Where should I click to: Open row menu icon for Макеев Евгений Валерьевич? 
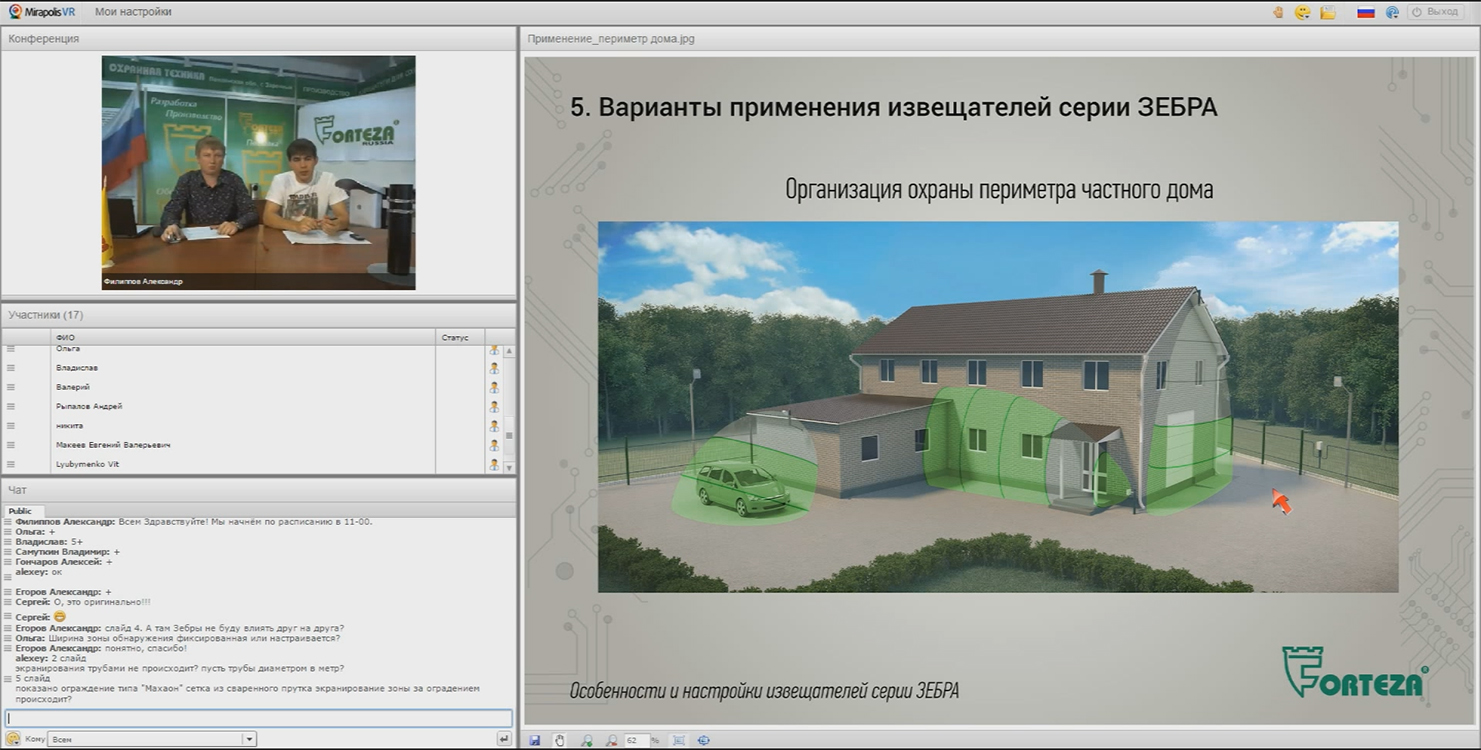pos(11,445)
